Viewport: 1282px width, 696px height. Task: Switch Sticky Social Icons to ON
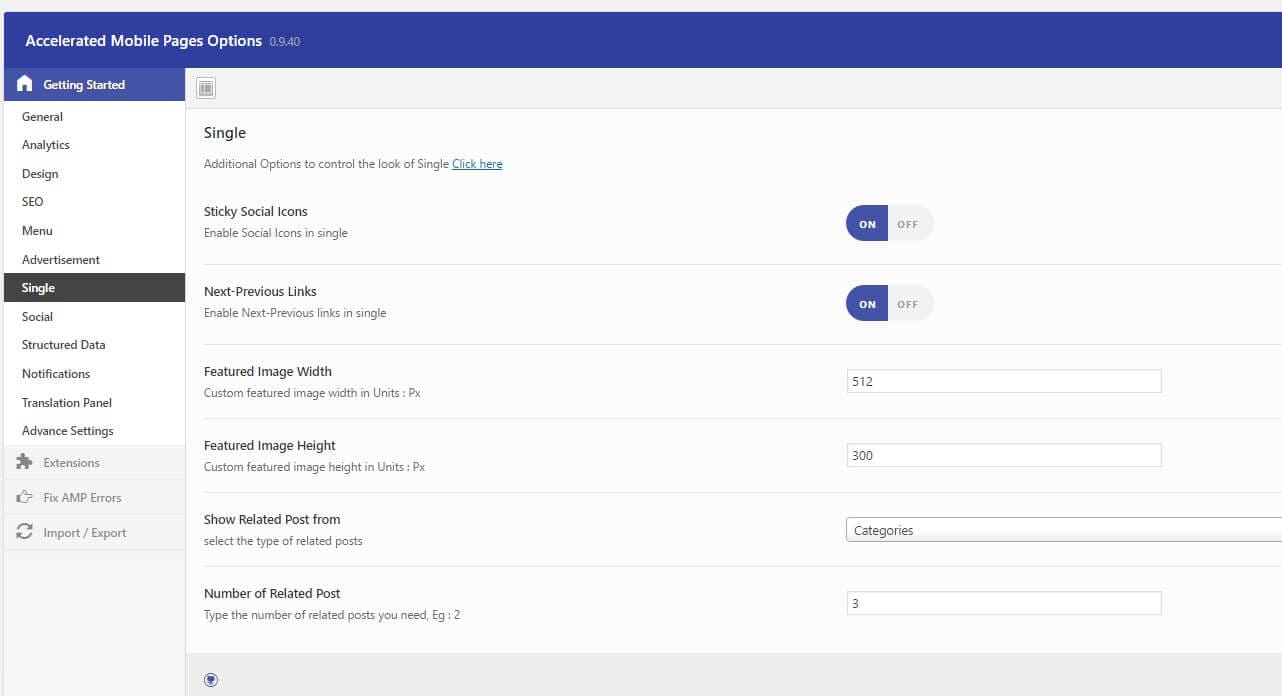pyautogui.click(x=867, y=224)
